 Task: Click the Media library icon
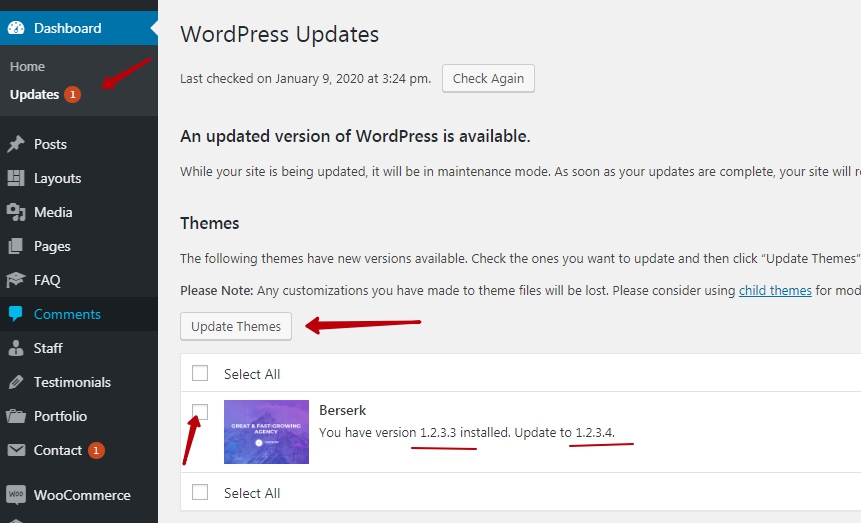16,212
